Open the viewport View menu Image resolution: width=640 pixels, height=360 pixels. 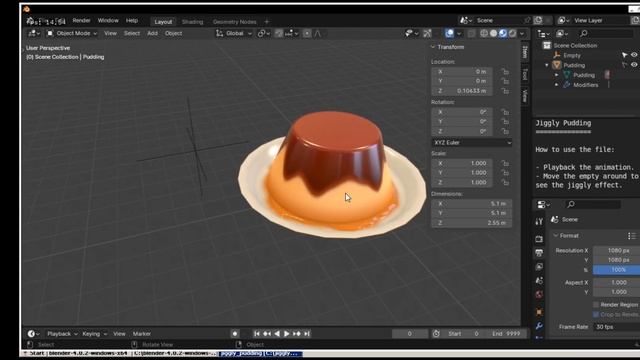tap(110, 33)
